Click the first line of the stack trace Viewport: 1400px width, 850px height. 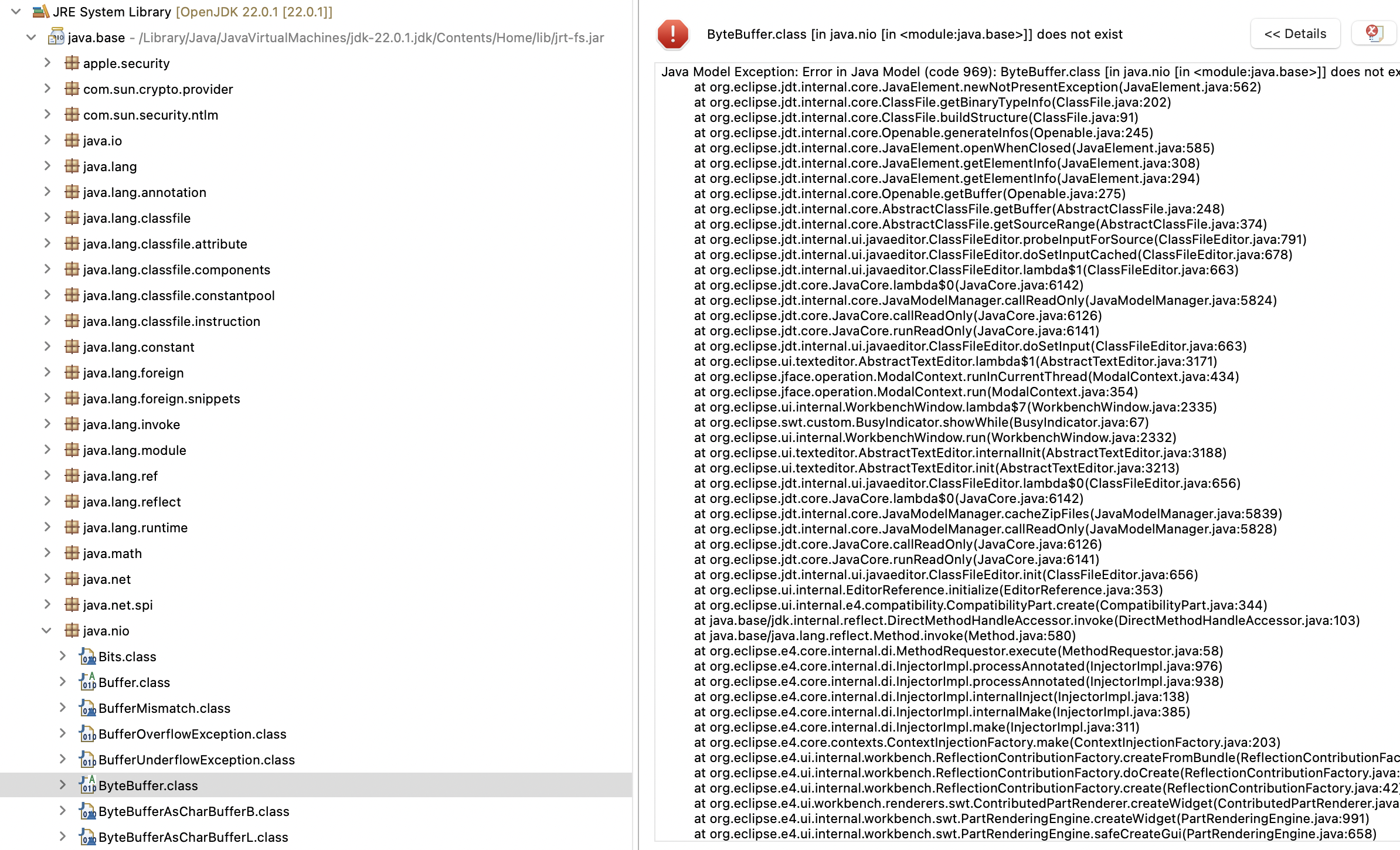[x=997, y=72]
